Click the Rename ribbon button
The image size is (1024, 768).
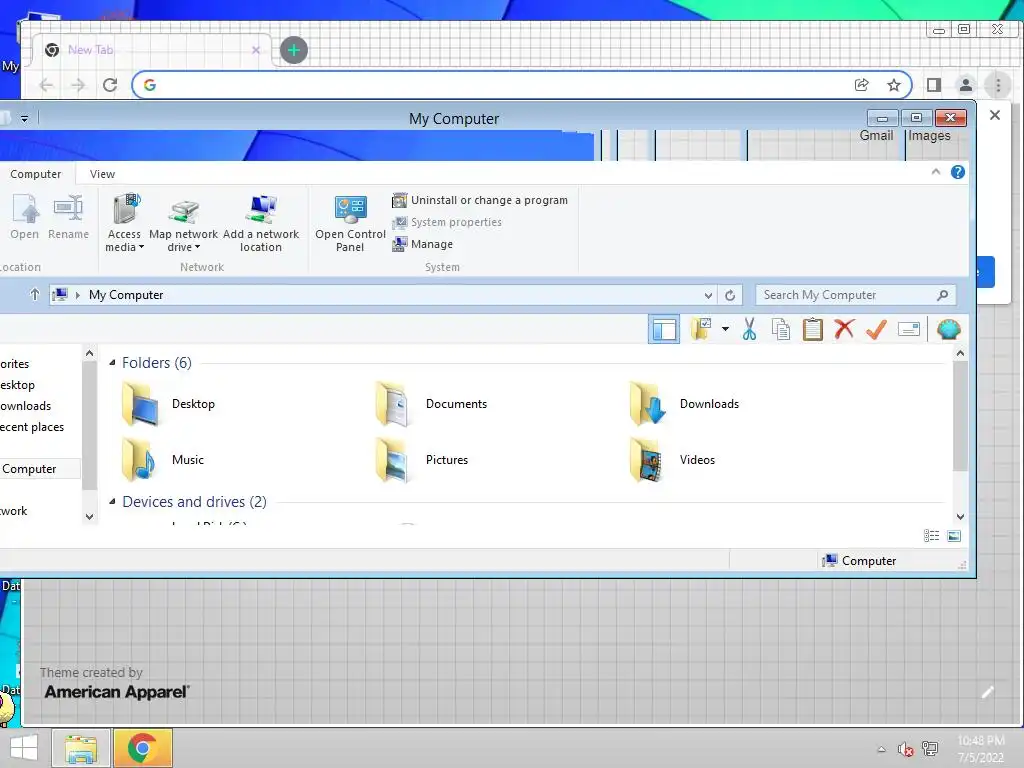69,217
